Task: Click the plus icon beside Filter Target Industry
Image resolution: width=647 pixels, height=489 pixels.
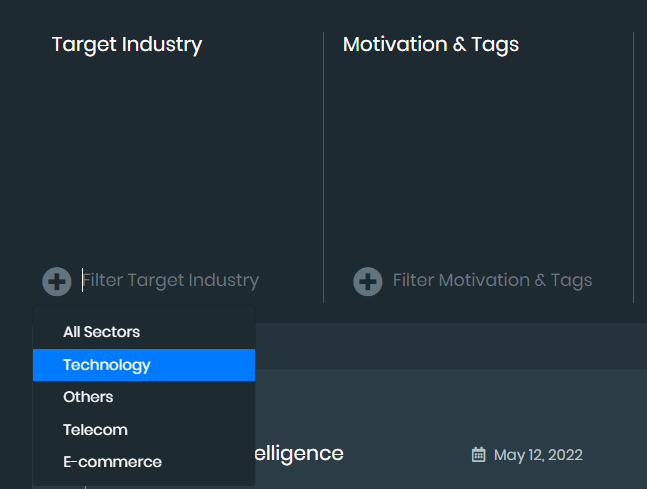Action: pyautogui.click(x=56, y=281)
